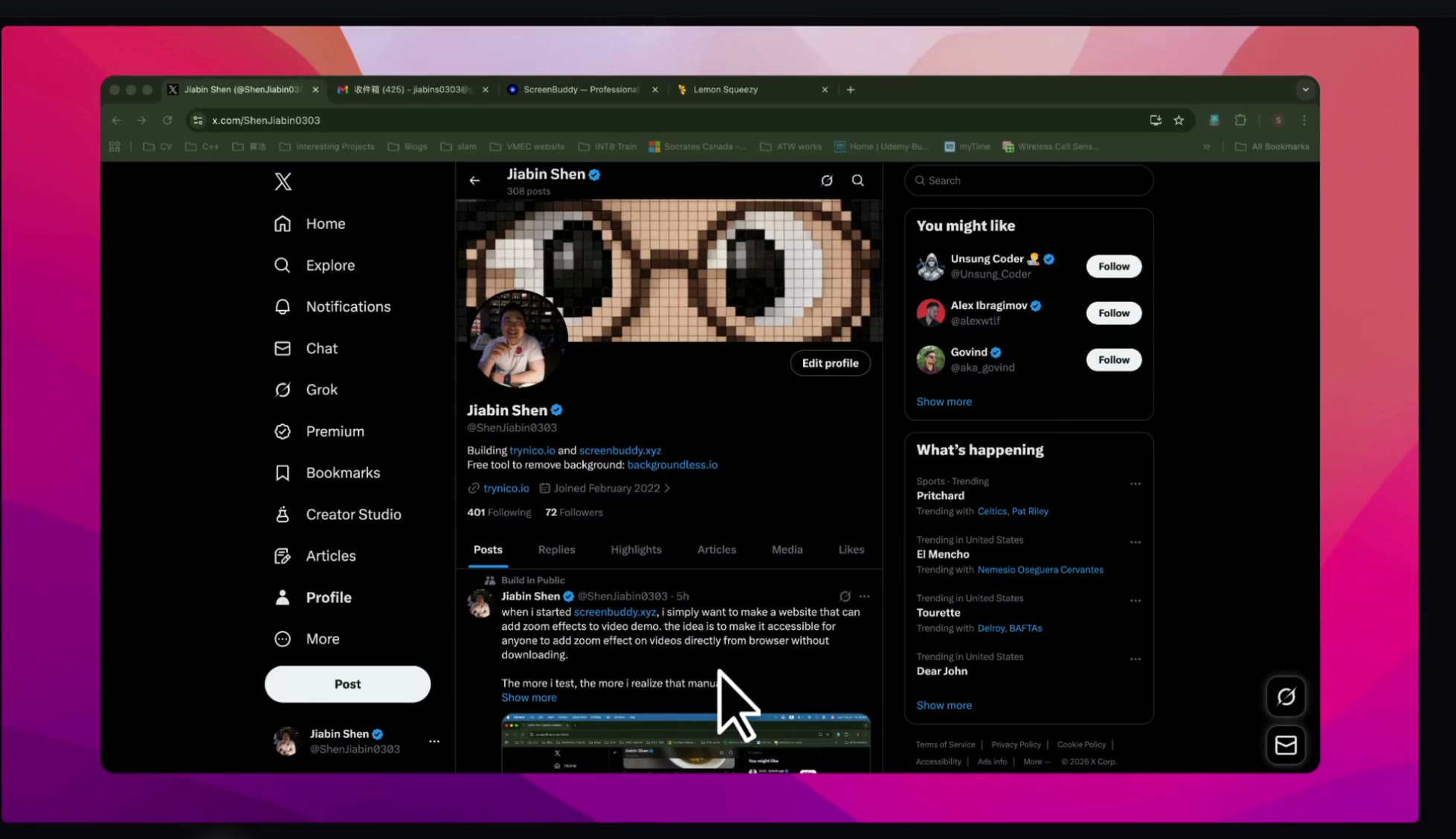Viewport: 1456px width, 839px height.
Task: Open Bookmarks in the sidebar
Action: (326, 473)
